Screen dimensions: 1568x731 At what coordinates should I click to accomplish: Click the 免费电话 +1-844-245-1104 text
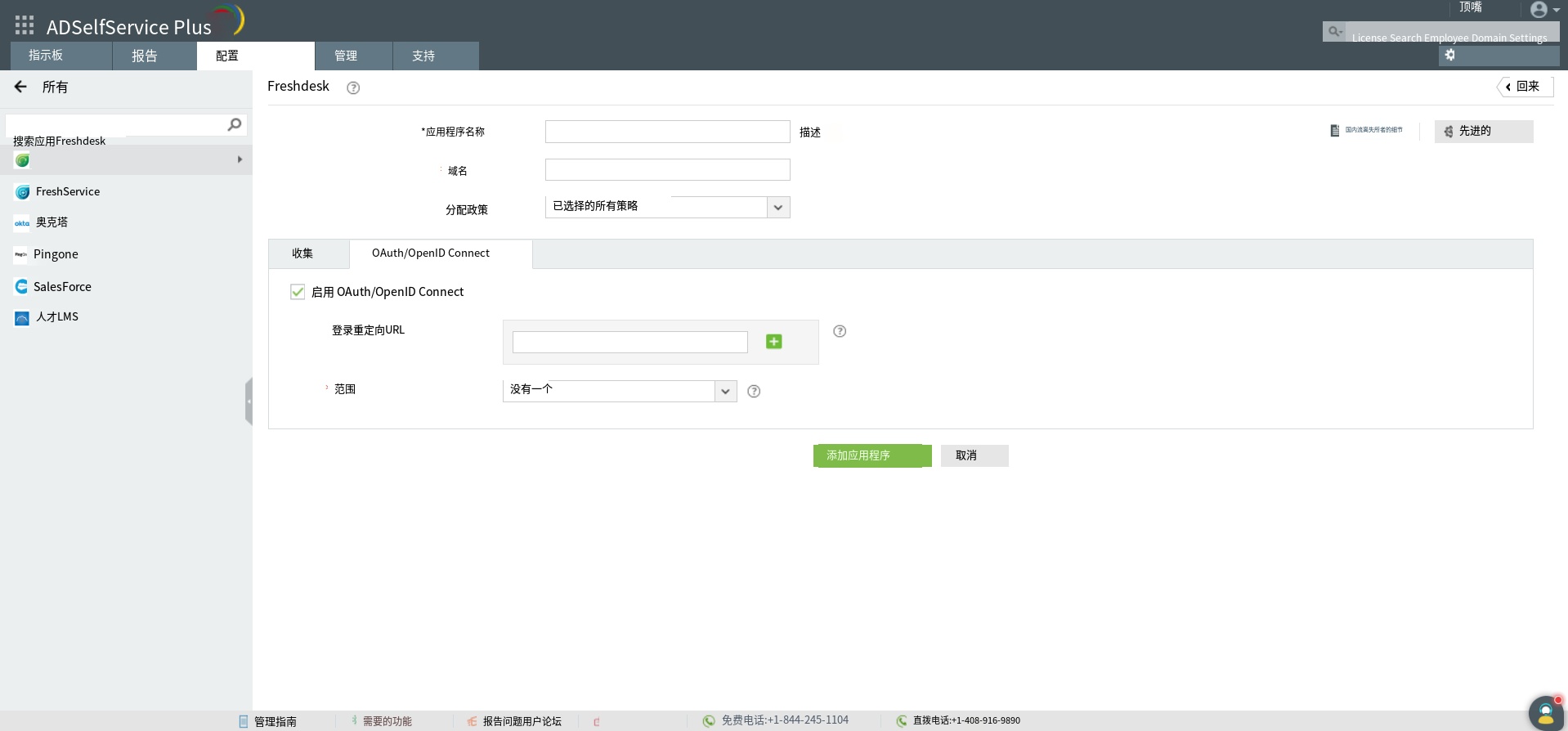click(785, 720)
